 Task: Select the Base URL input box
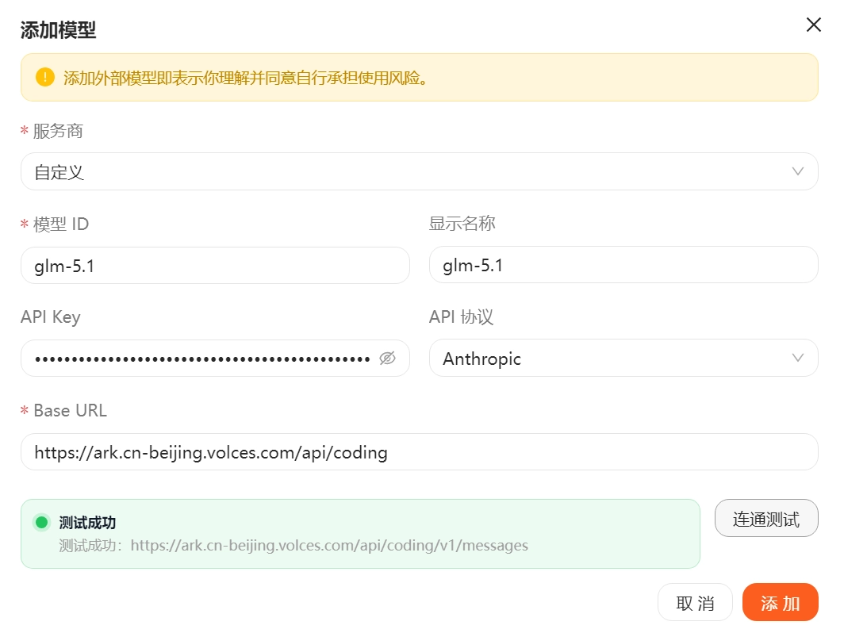[x=419, y=452]
